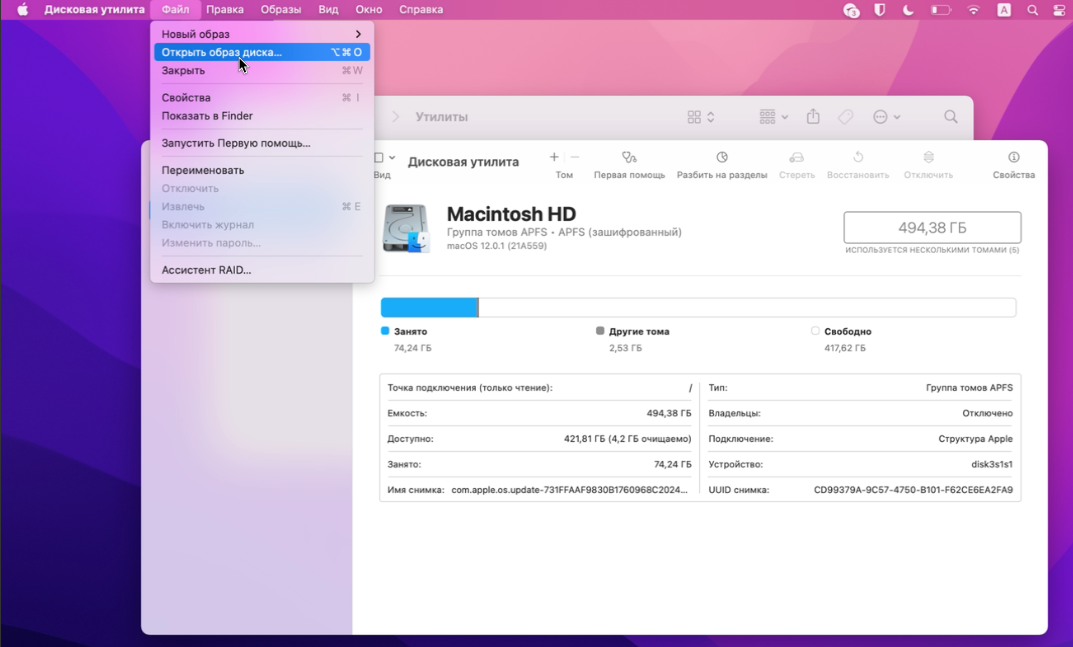Remove a volume with the minus icon
Viewport: 1073px width, 647px height.
[x=575, y=157]
